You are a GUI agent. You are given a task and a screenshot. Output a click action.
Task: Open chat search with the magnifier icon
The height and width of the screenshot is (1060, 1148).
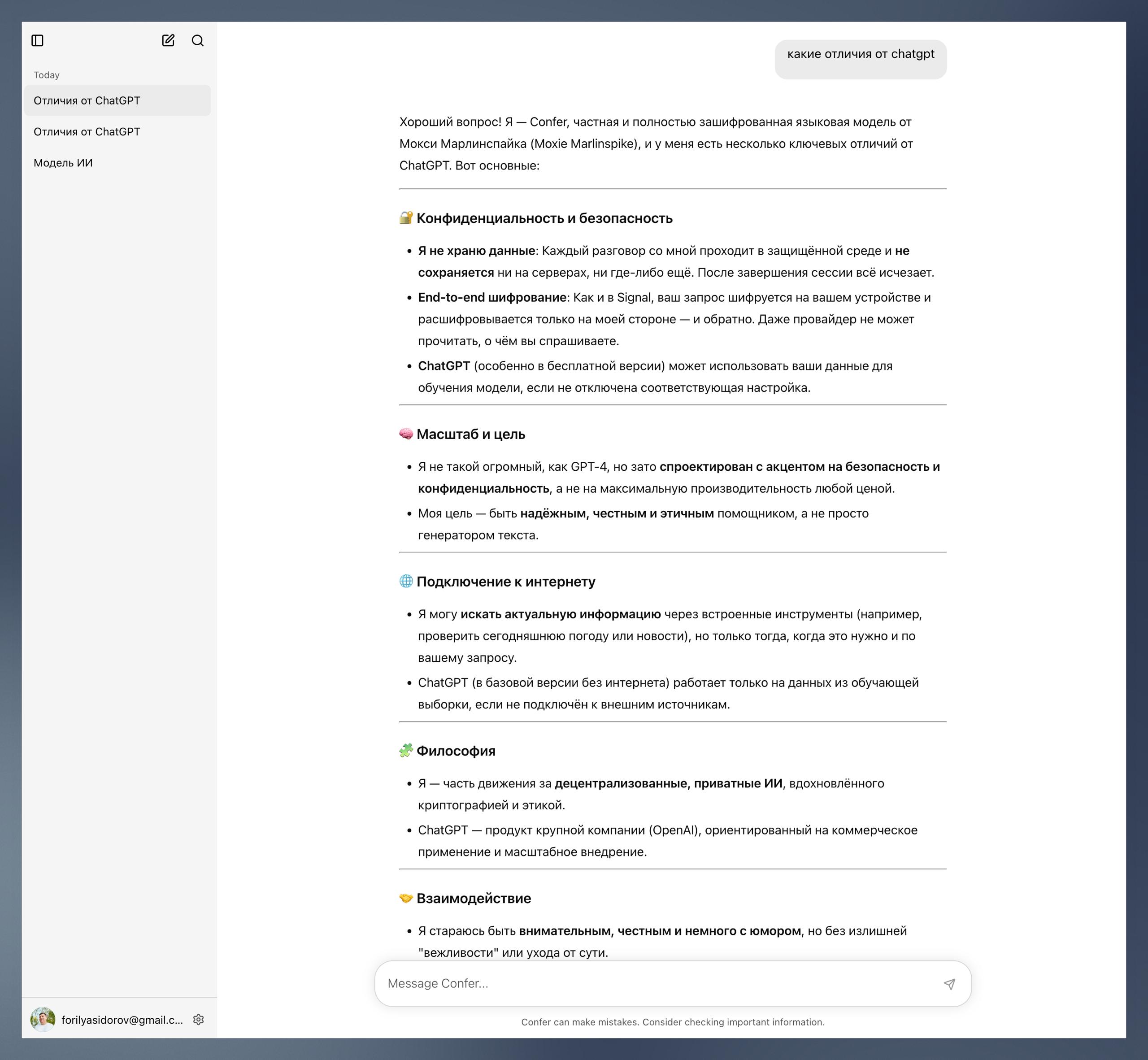tap(197, 41)
